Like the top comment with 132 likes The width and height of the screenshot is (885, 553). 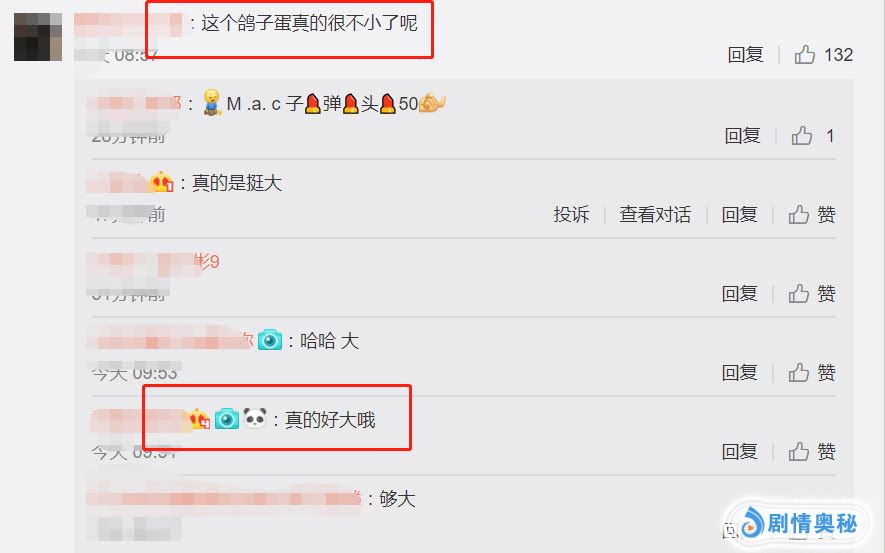(x=804, y=55)
